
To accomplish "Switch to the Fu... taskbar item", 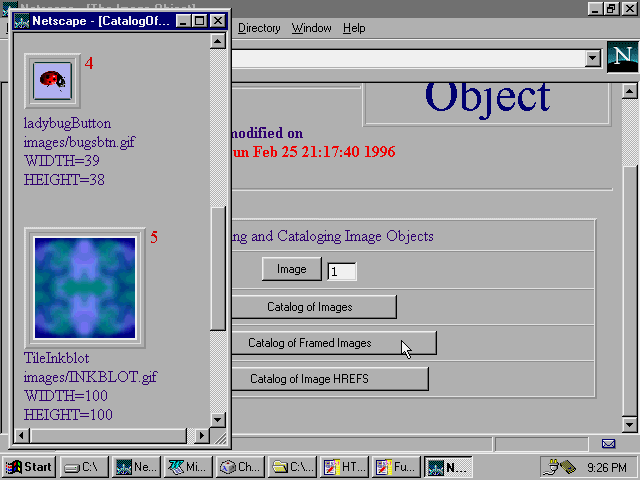I will point(395,467).
